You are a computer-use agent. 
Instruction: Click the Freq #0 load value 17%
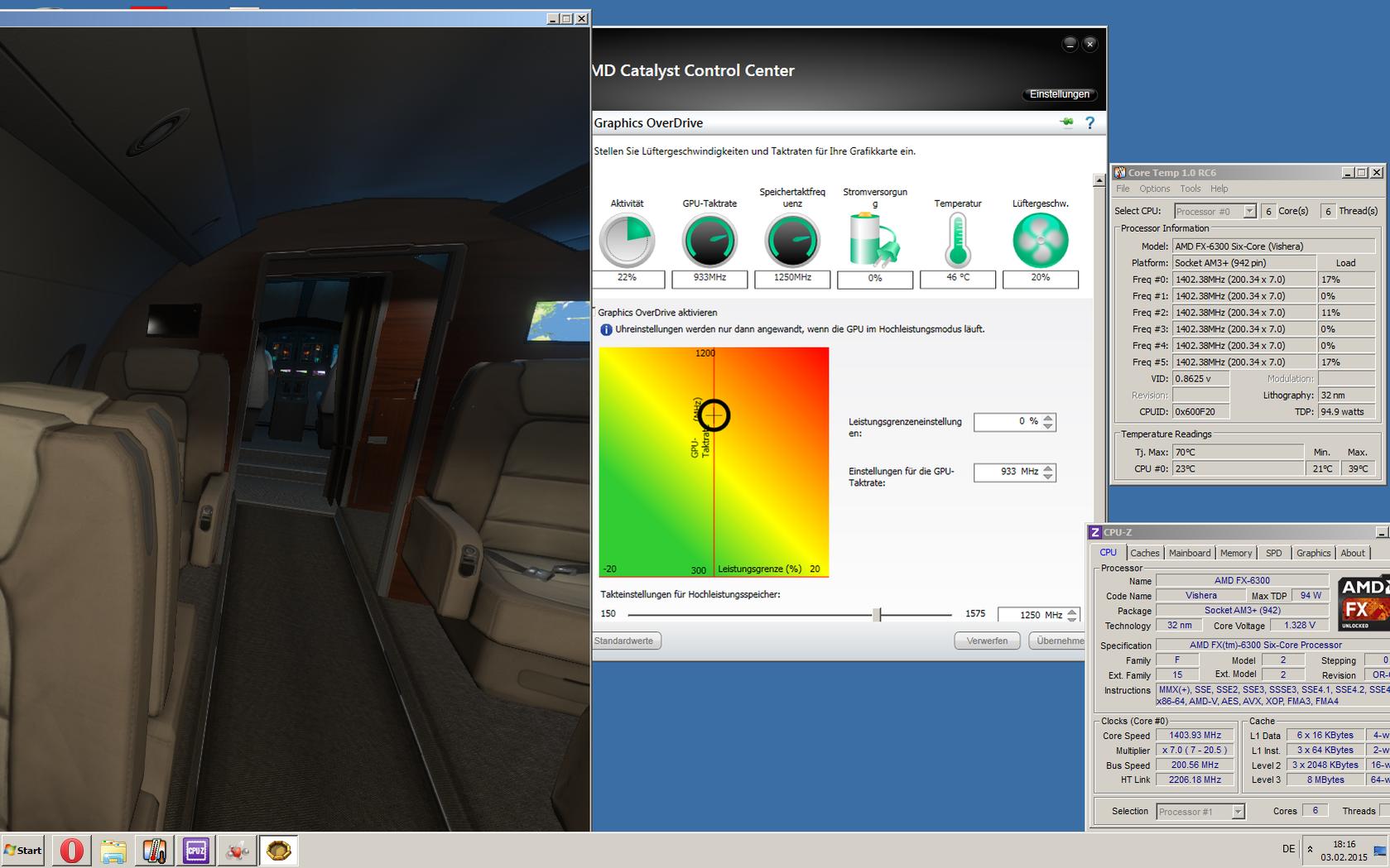(1346, 280)
